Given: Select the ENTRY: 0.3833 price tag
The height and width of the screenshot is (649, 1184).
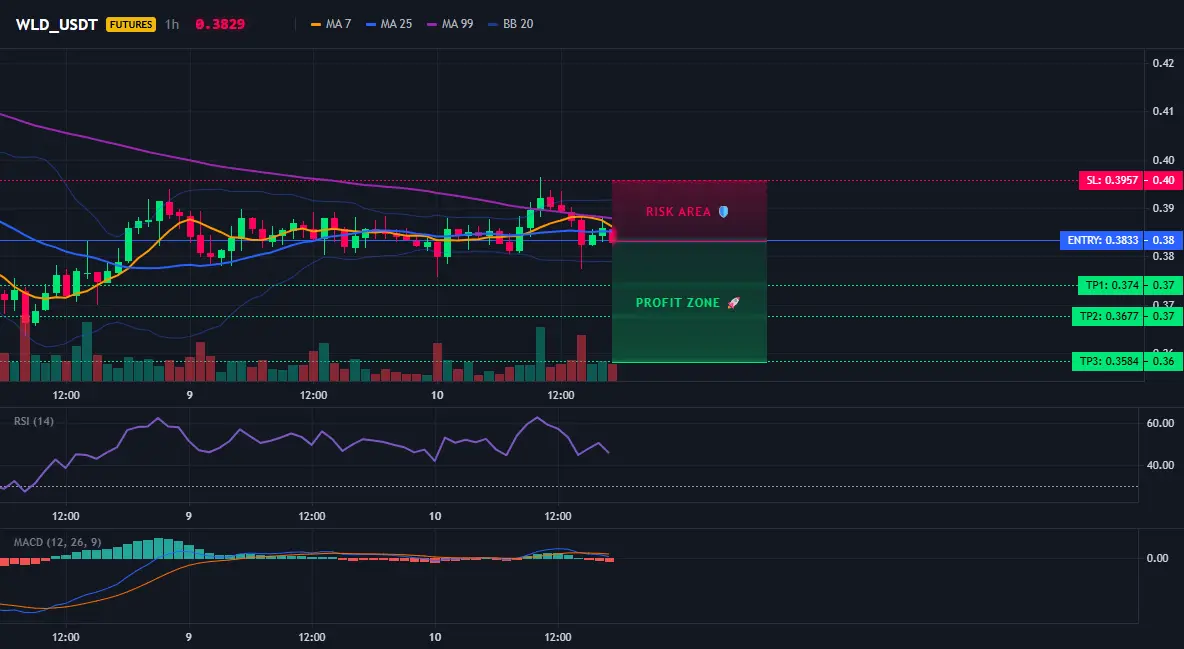Looking at the screenshot, I should coord(1102,240).
